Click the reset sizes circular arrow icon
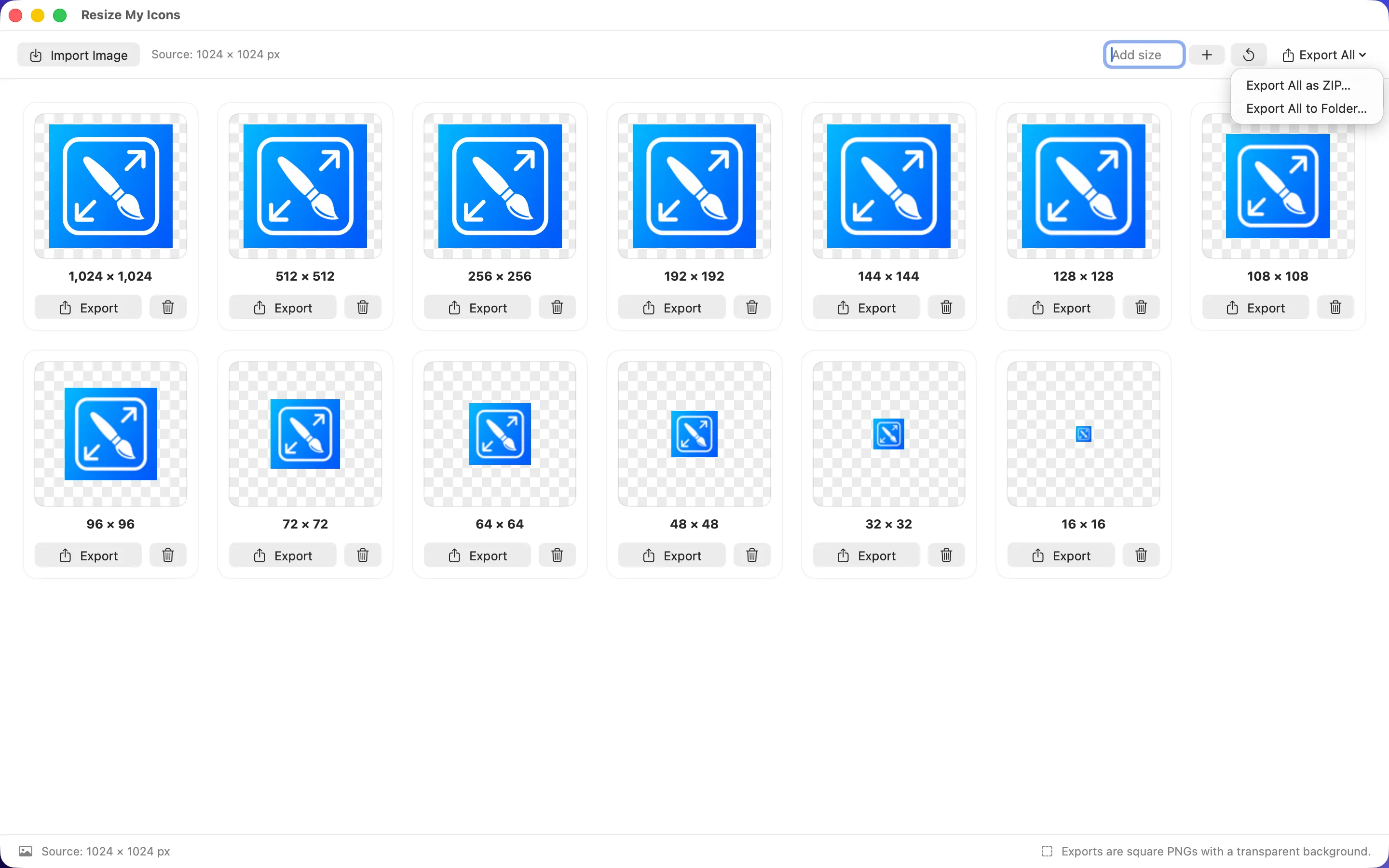 click(x=1248, y=54)
